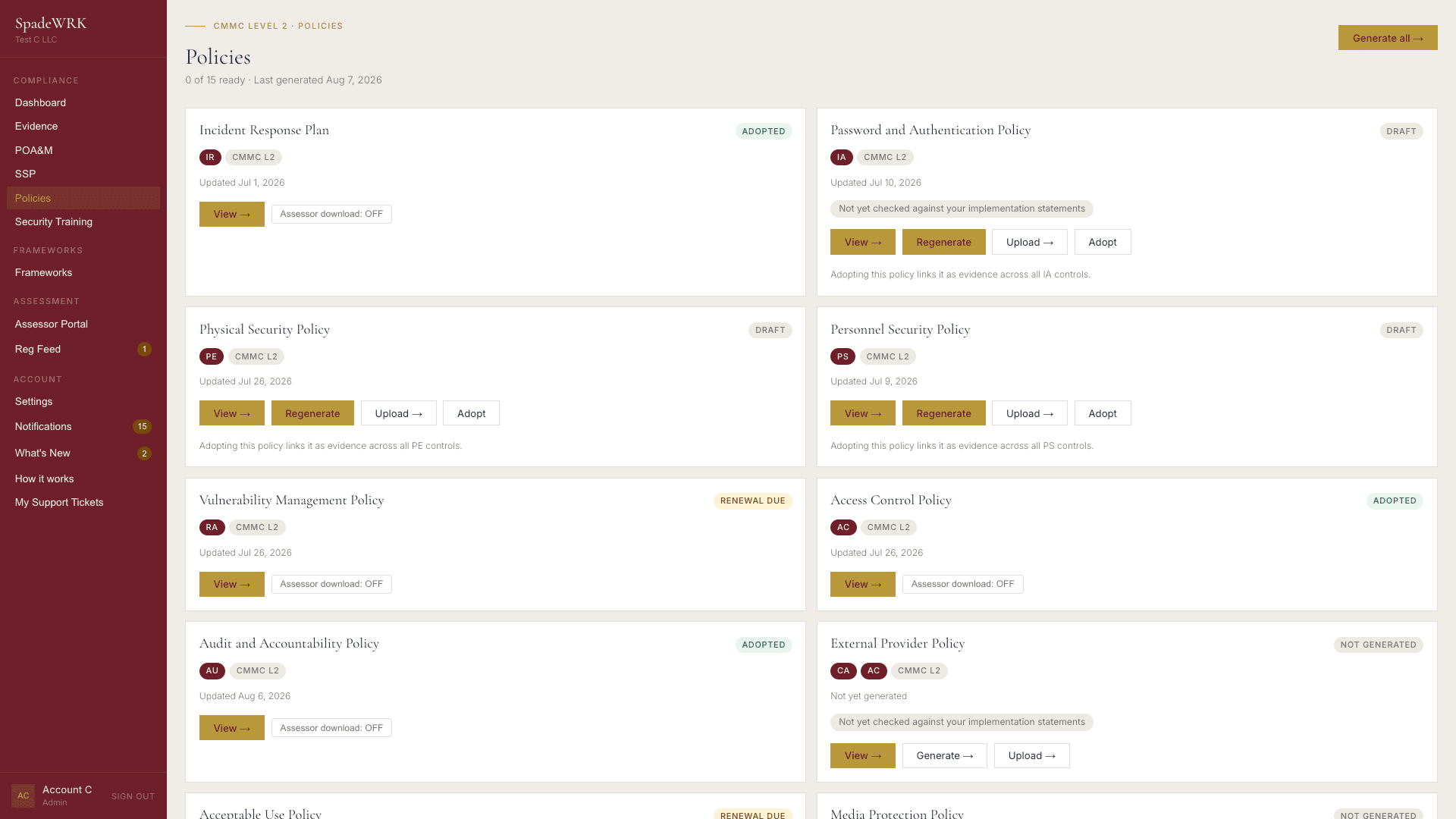Generate the External Provider Policy
The width and height of the screenshot is (1456, 819).
point(944,755)
